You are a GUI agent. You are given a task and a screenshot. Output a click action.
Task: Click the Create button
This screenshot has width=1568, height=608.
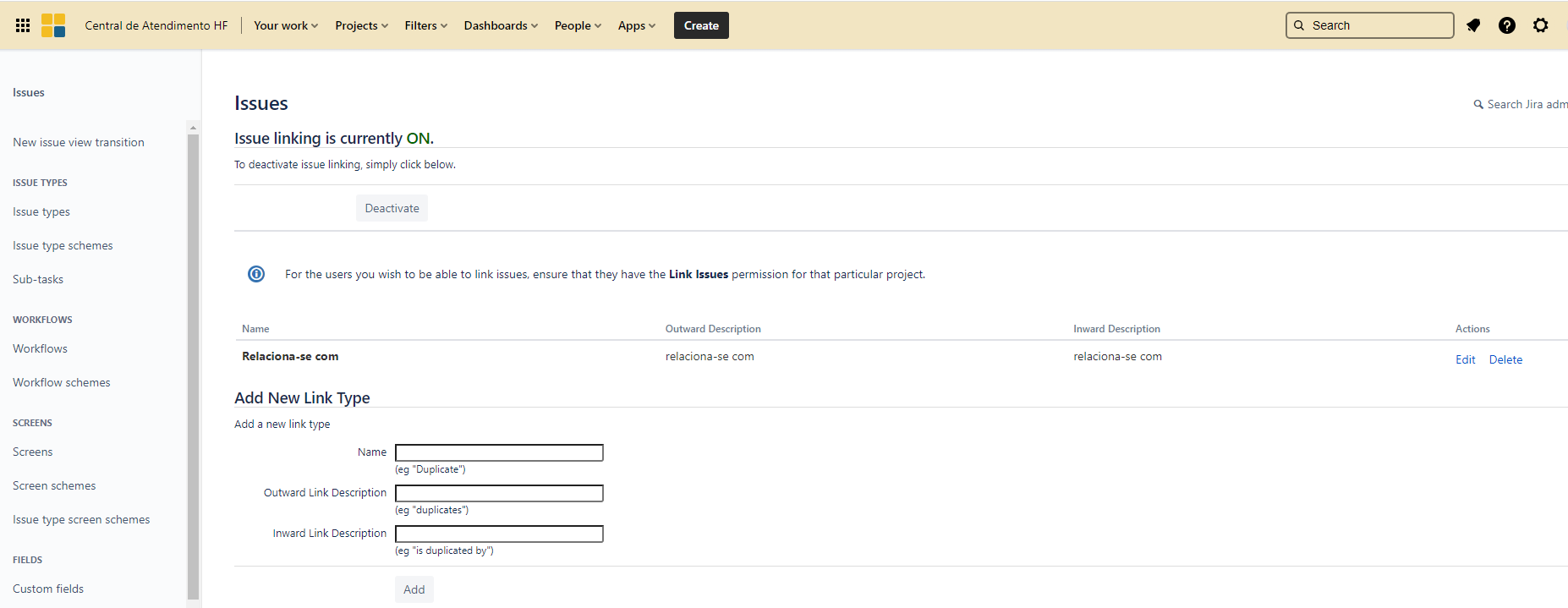pyautogui.click(x=701, y=25)
